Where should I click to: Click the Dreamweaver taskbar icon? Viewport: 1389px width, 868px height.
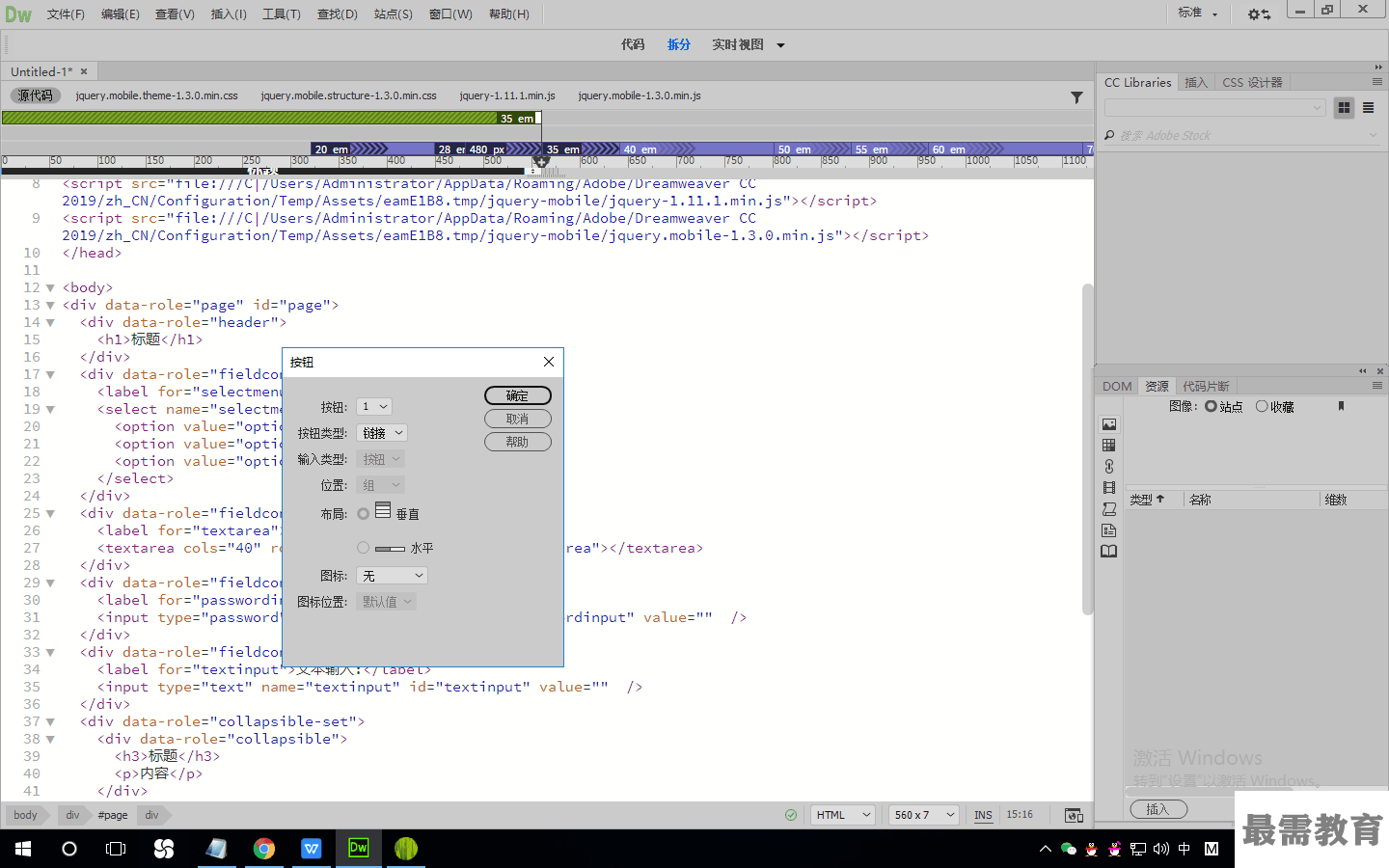tap(358, 849)
